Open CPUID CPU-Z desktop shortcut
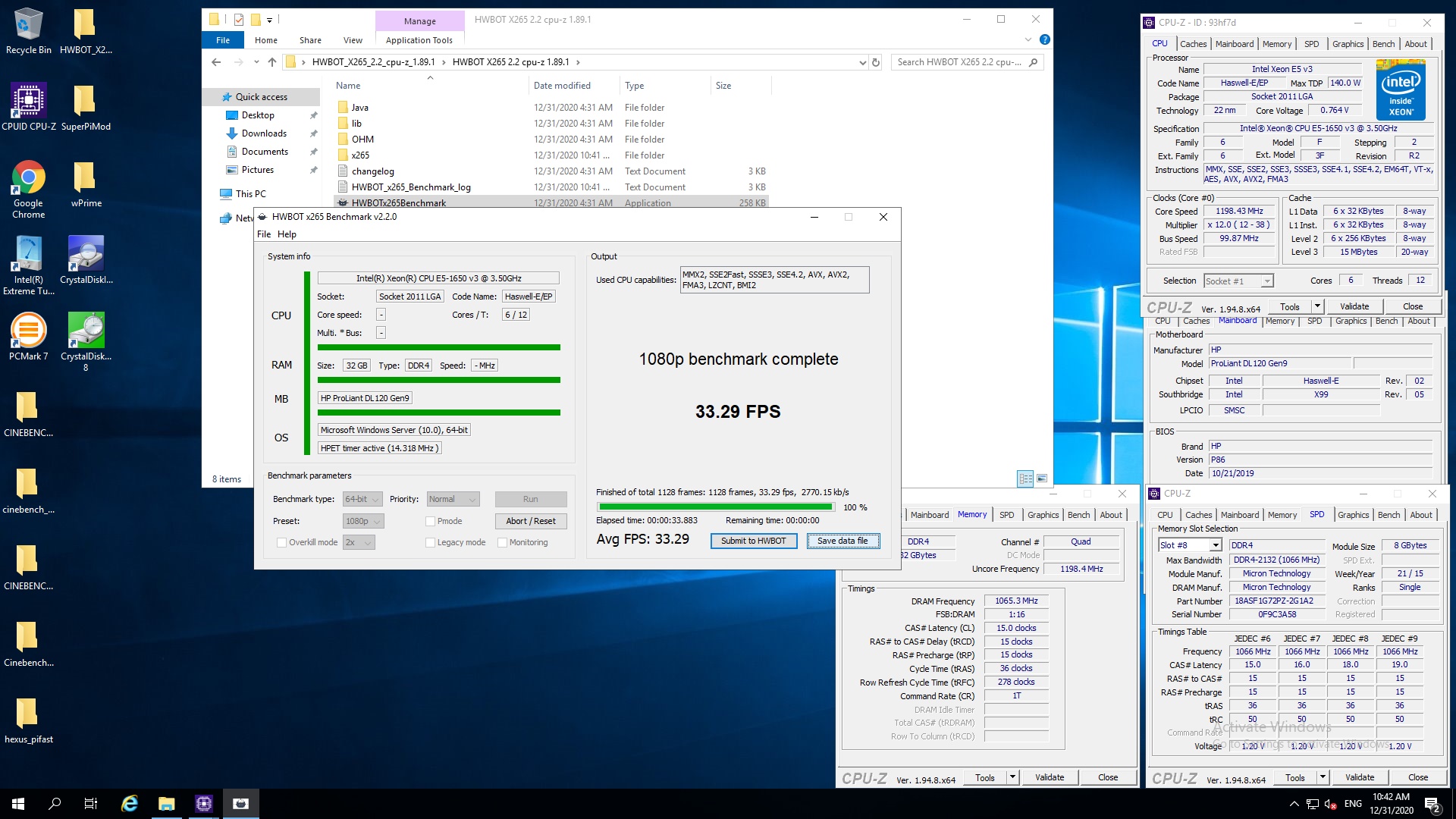This screenshot has width=1456, height=819. pos(28,107)
